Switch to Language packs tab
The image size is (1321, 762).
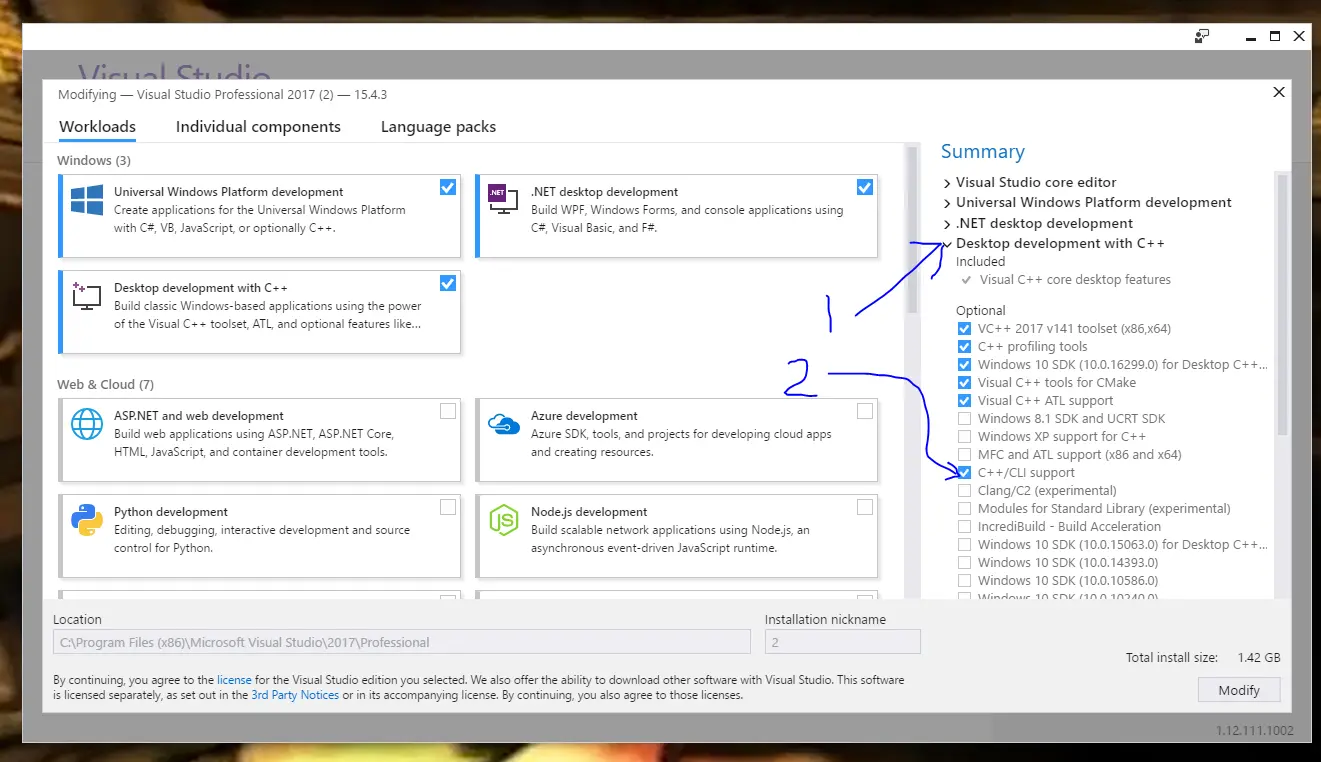click(438, 127)
